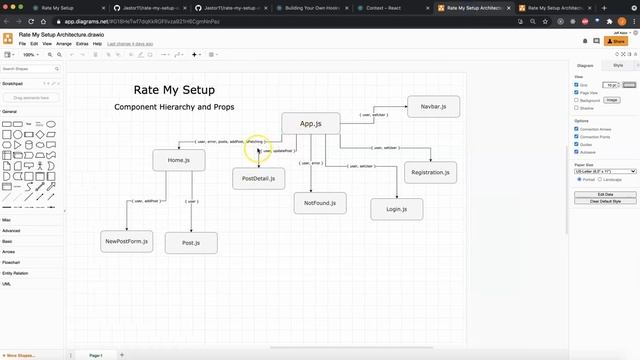Open the browser extensions puzzle icon
This screenshot has height=360, width=640.
[609, 21]
